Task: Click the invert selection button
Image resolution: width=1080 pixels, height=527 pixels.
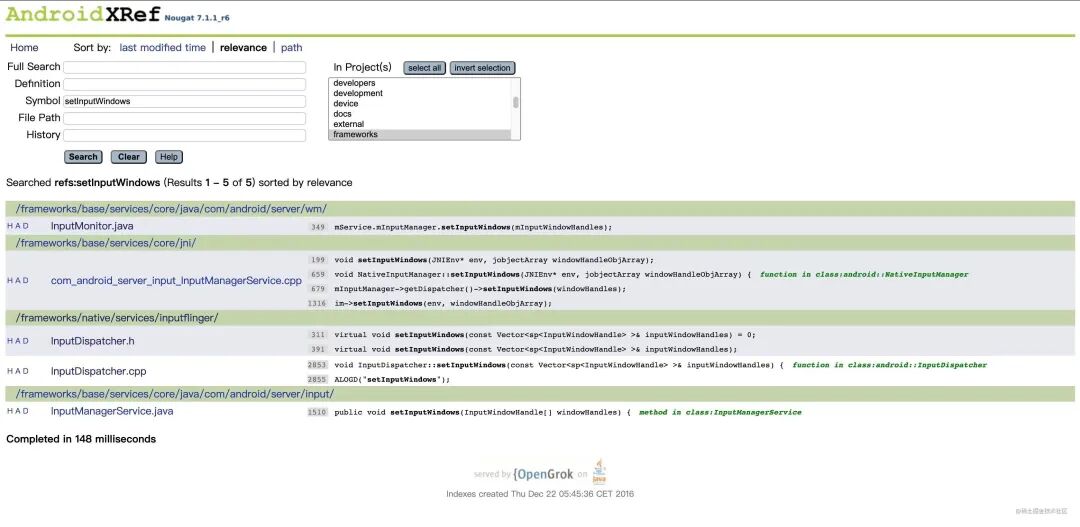Action: 482,68
